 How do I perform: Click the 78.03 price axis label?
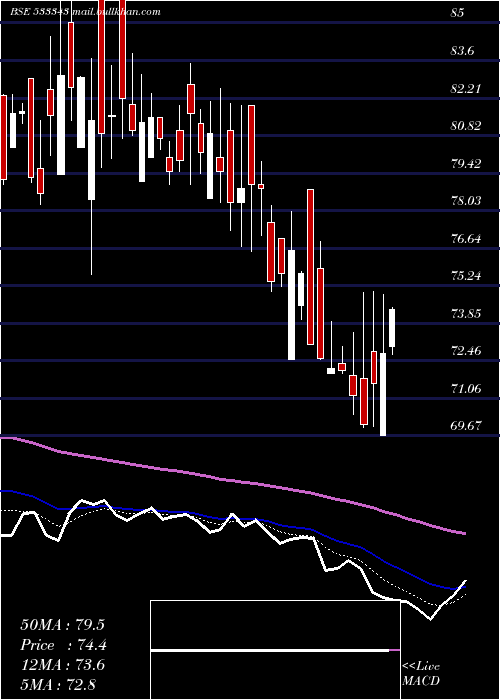[467, 201]
